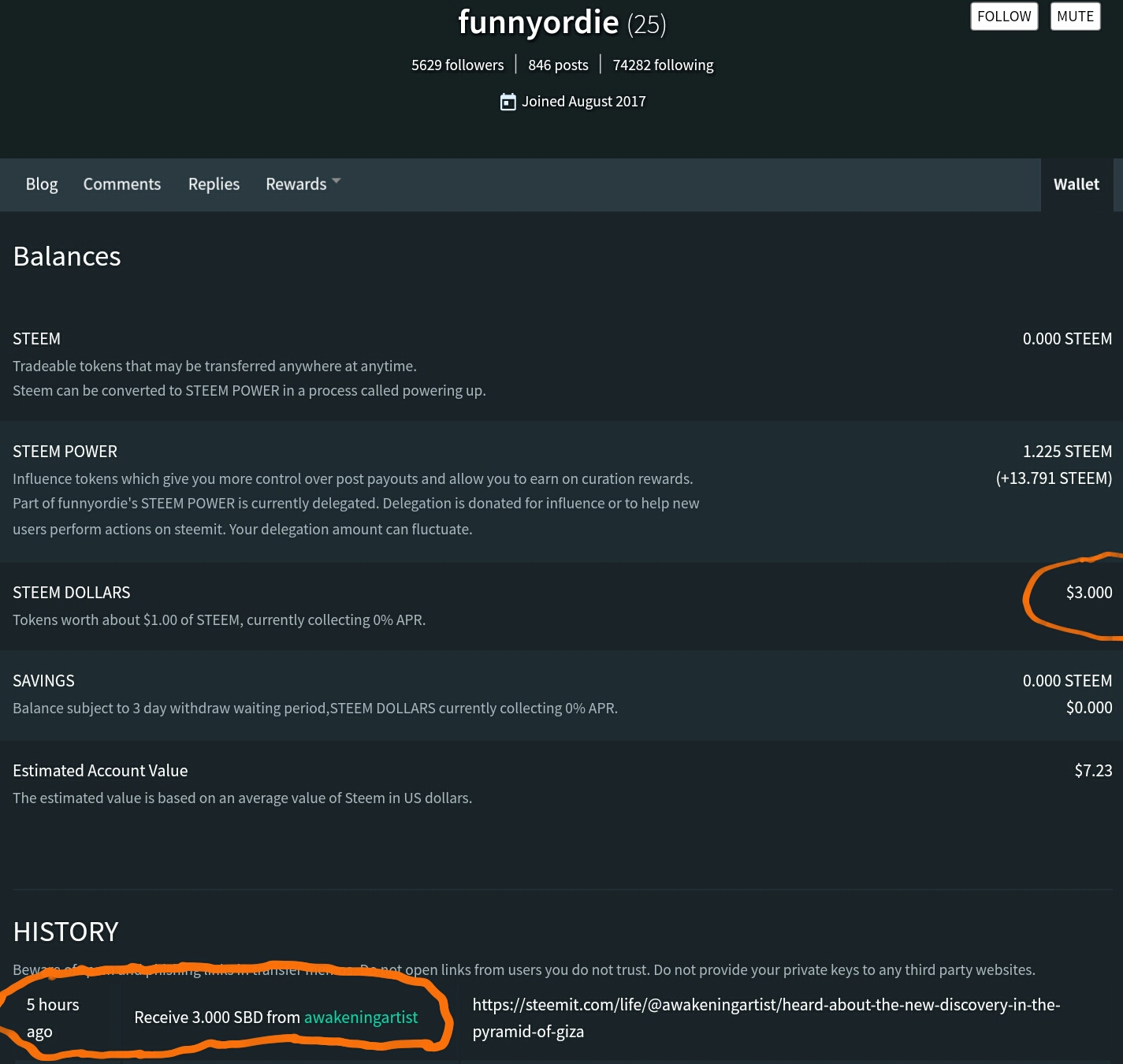Click the calendar icon beside Joined August 2017

point(508,102)
